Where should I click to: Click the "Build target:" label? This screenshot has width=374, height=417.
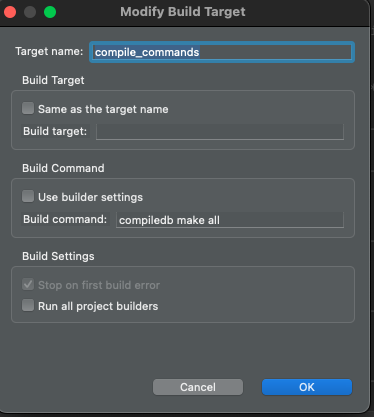[x=55, y=131]
